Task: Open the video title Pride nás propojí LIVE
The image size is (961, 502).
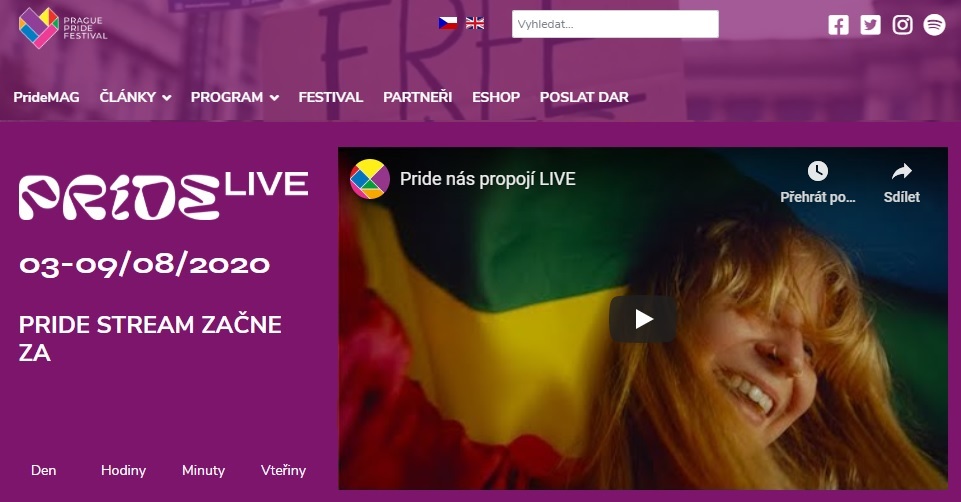Action: click(488, 179)
